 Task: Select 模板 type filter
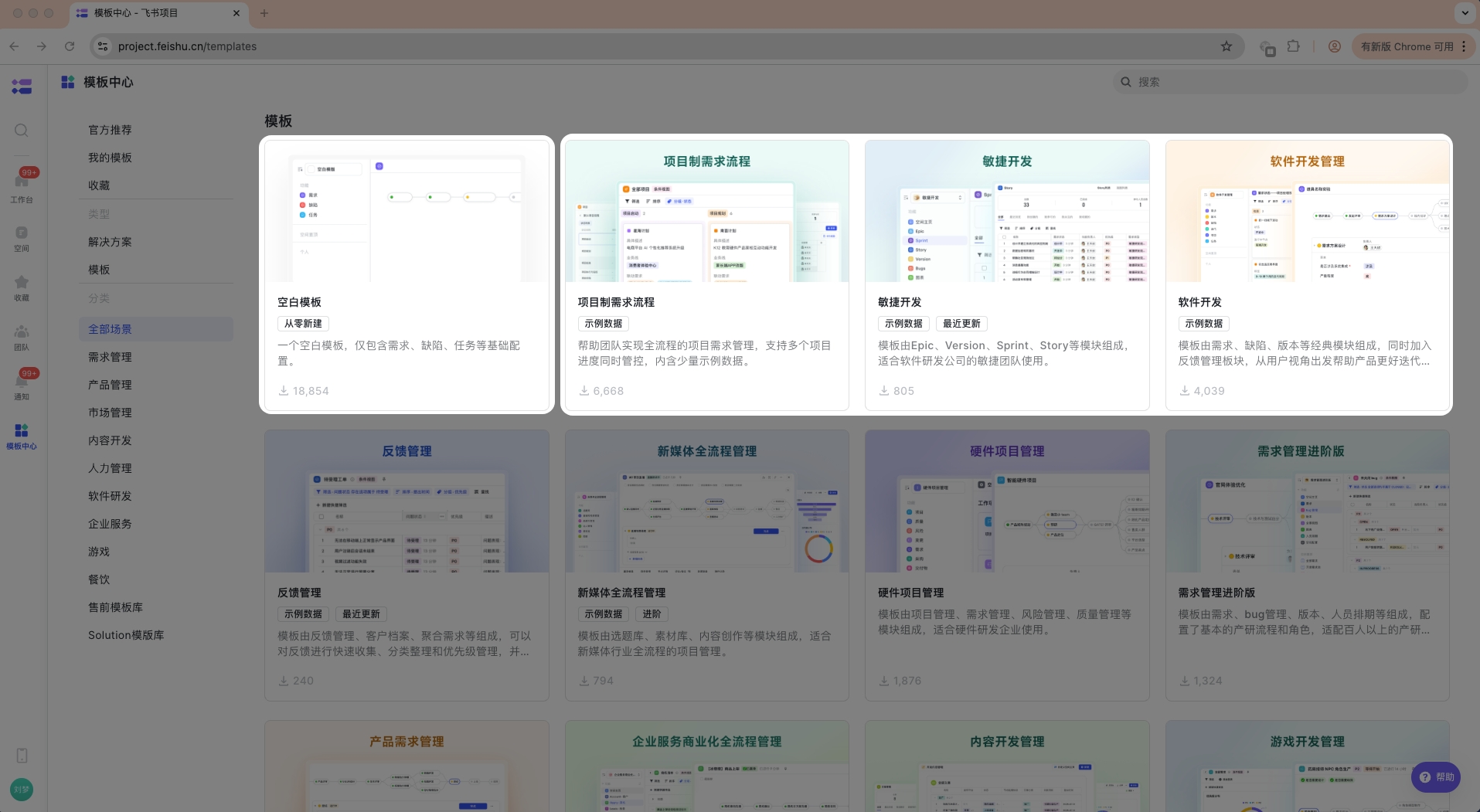pyautogui.click(x=99, y=270)
